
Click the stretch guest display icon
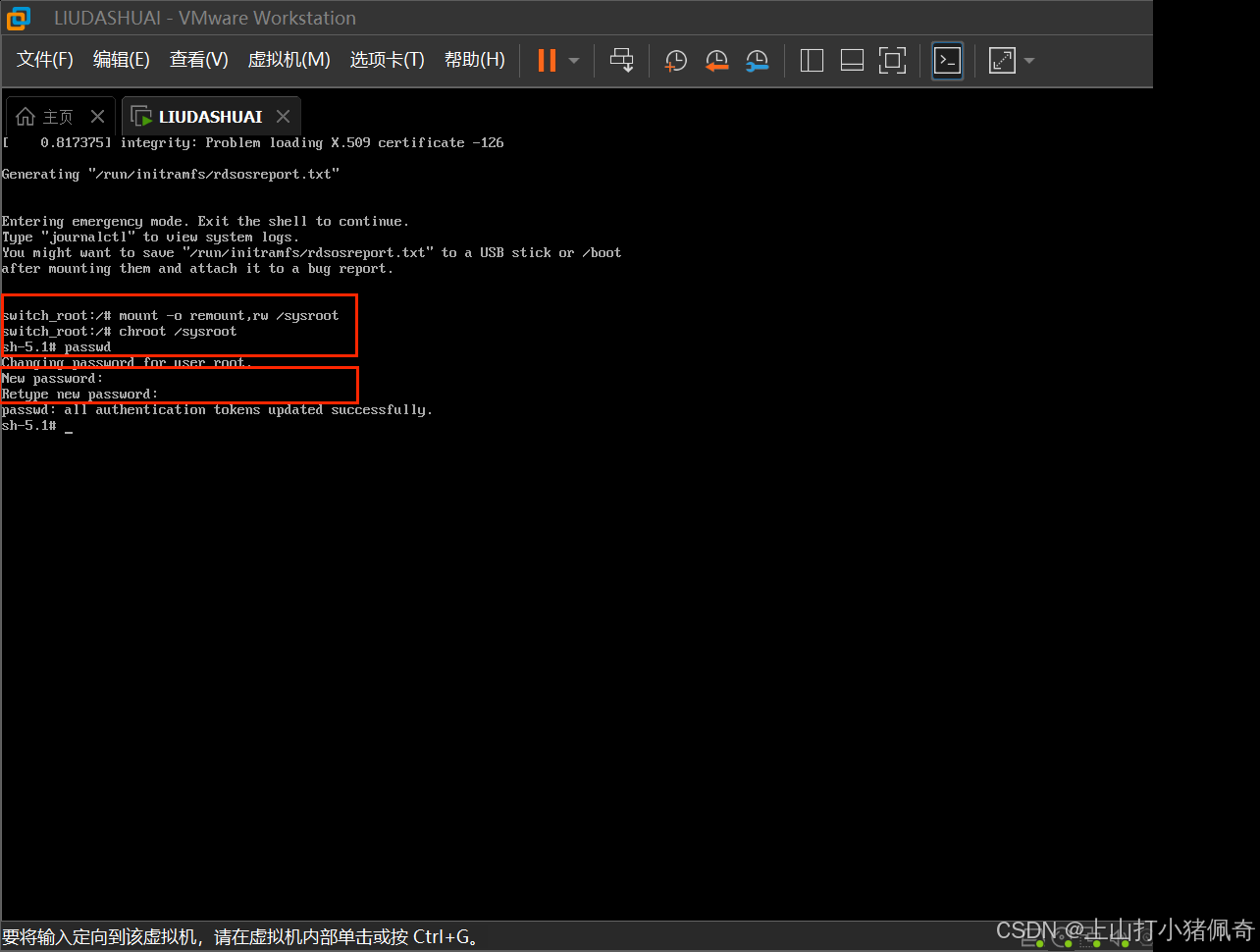click(1002, 61)
